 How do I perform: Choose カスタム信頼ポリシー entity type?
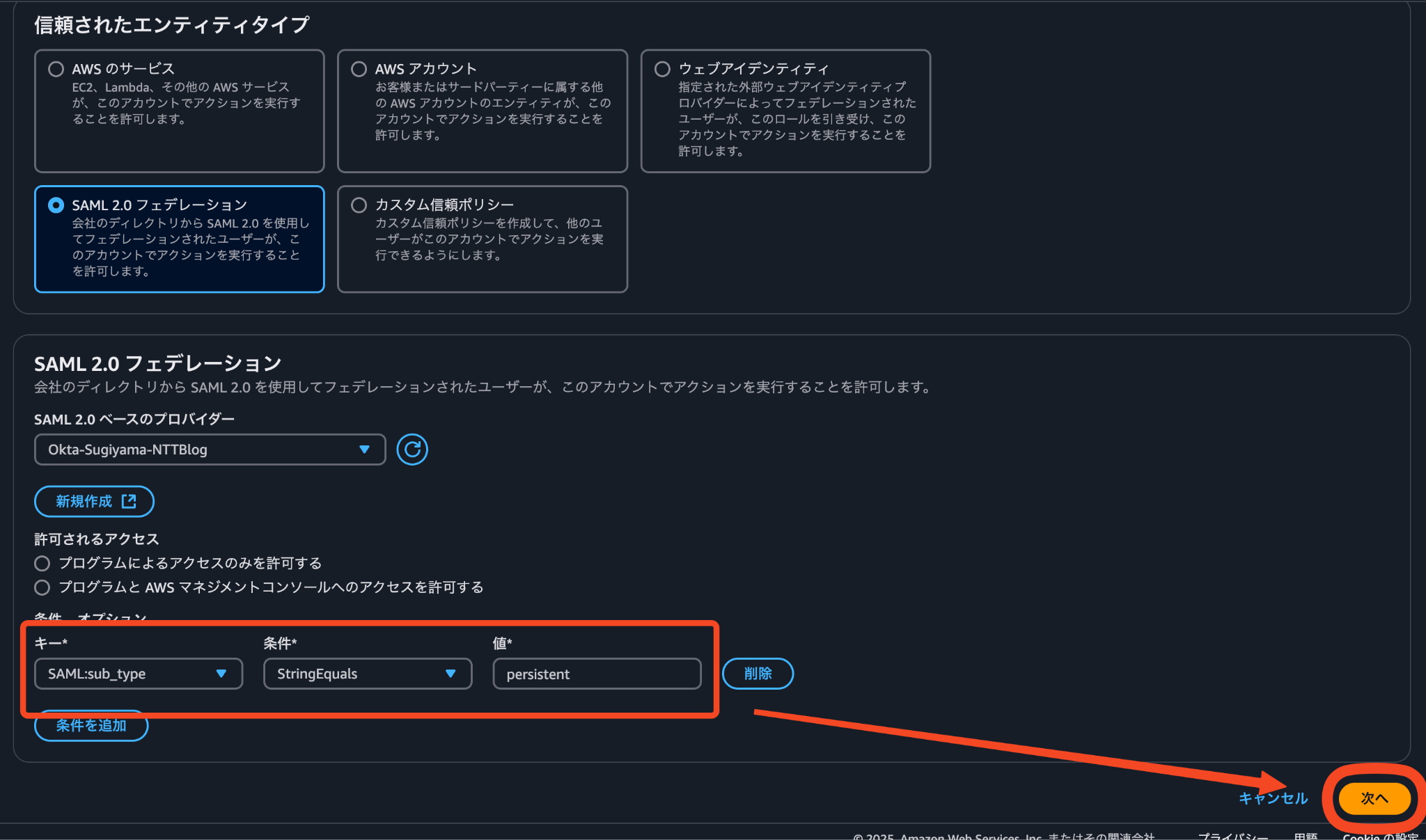(x=359, y=205)
